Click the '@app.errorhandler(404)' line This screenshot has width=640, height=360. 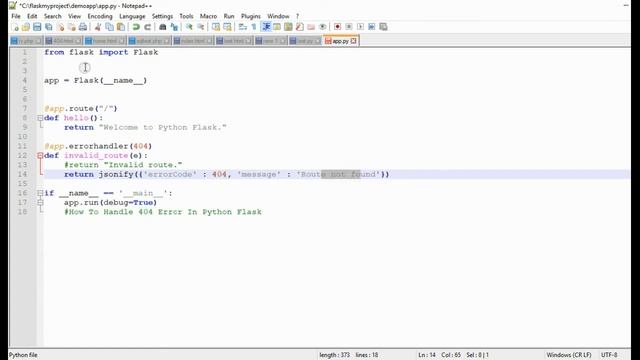coord(98,146)
